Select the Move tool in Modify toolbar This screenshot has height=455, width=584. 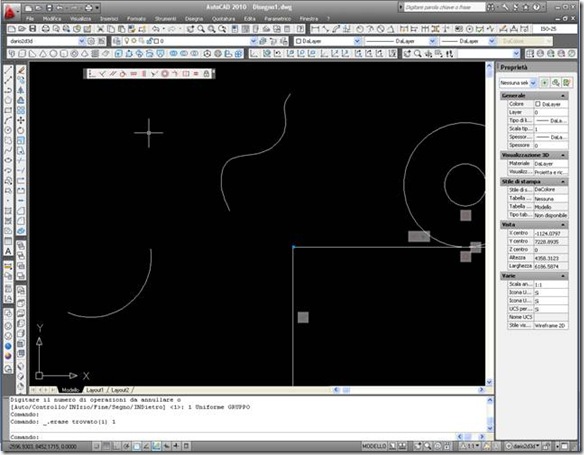[21, 120]
